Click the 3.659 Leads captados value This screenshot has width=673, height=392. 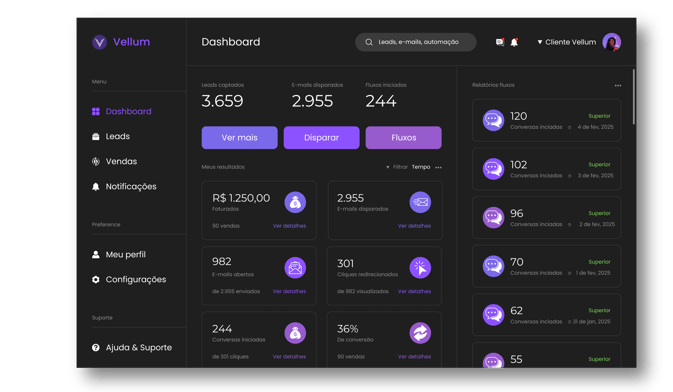[222, 101]
